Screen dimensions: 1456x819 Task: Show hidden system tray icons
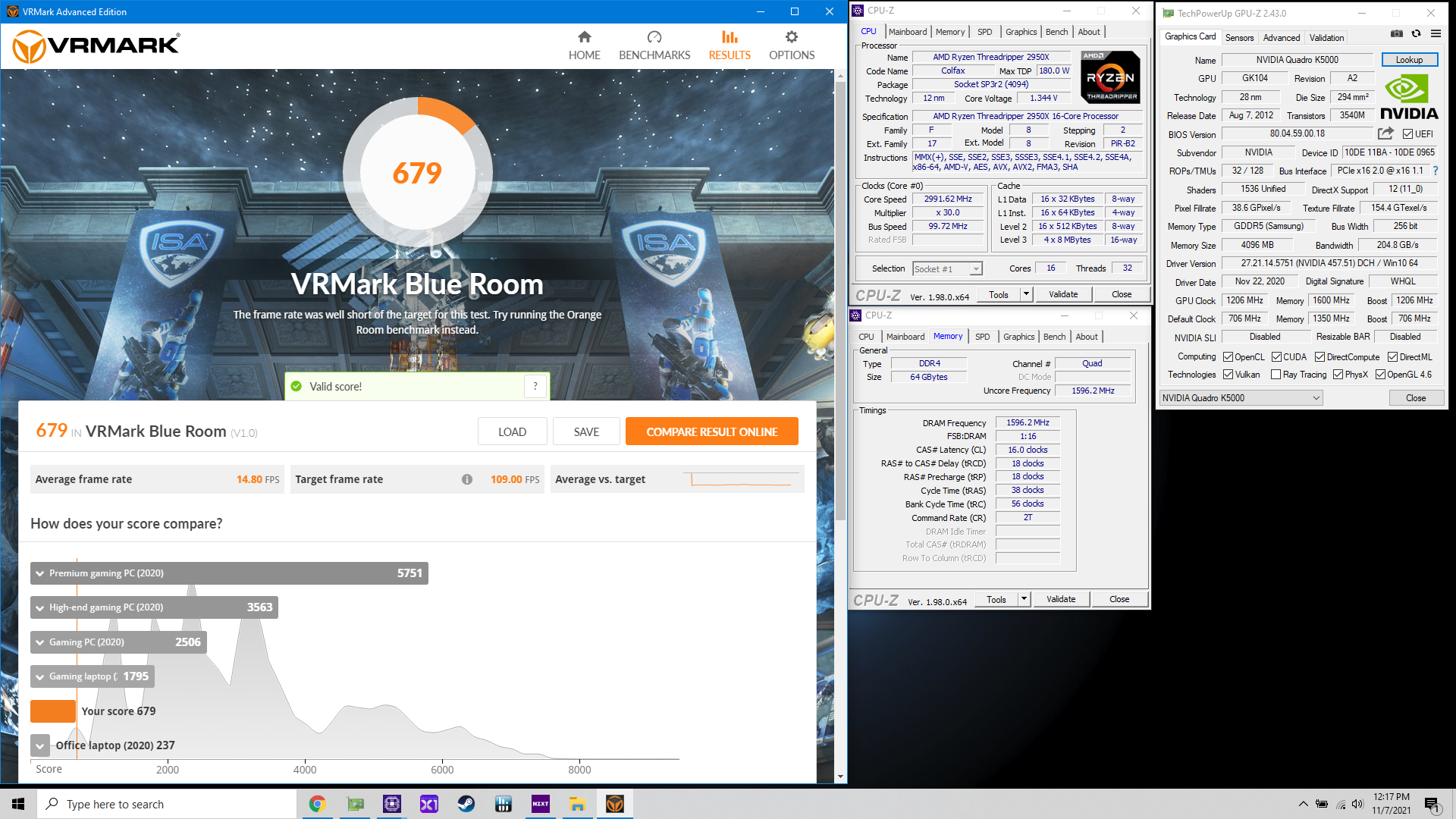[x=1303, y=804]
